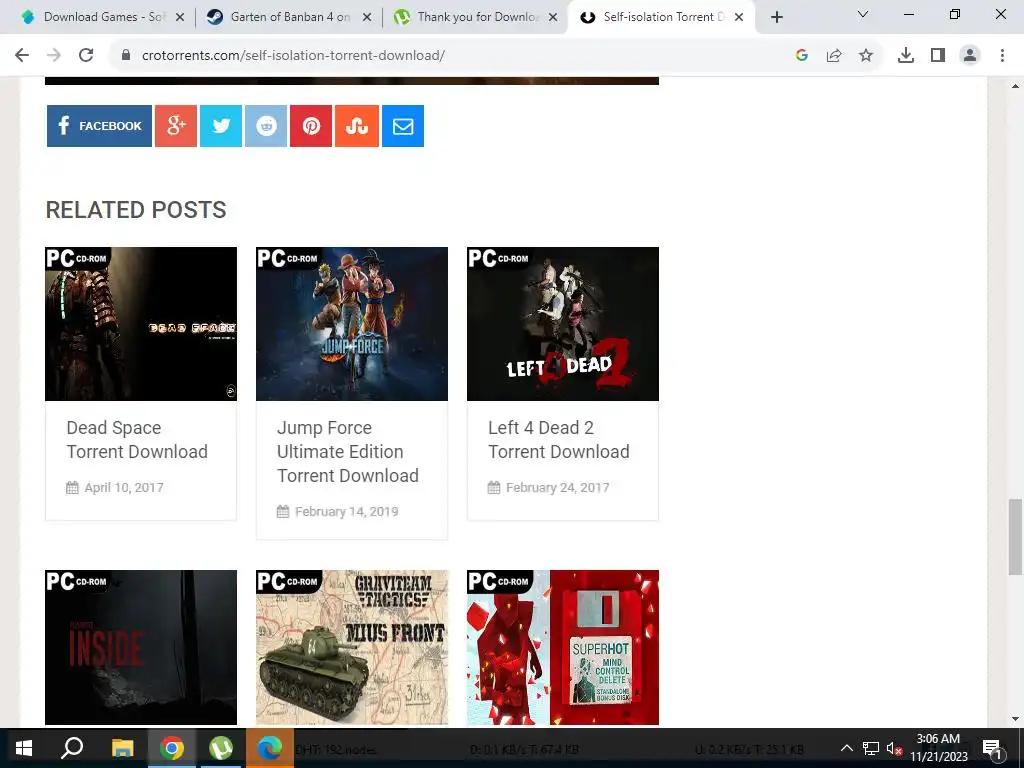Open the Google icon in the address bar

802,56
